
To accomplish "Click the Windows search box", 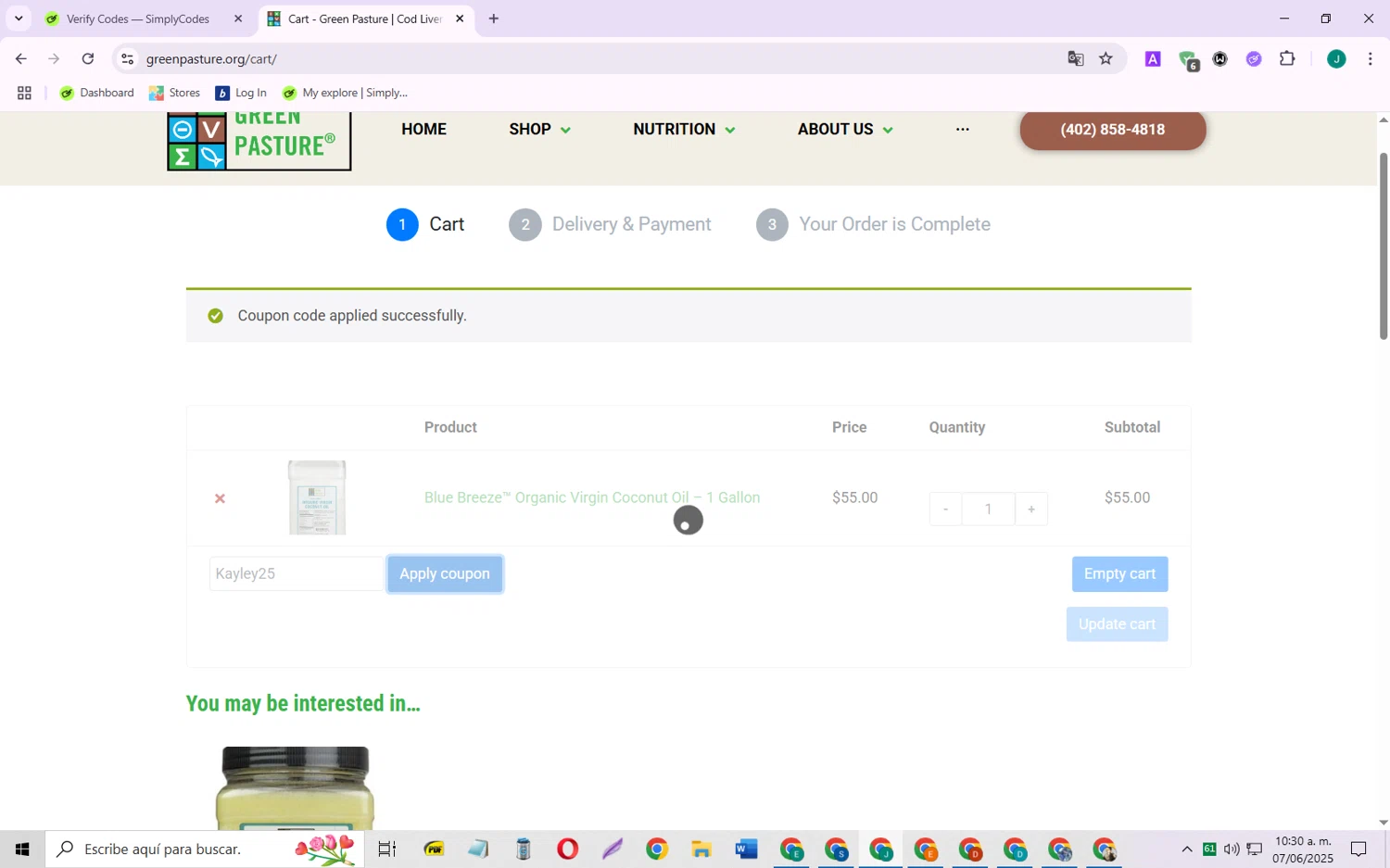I will (205, 849).
